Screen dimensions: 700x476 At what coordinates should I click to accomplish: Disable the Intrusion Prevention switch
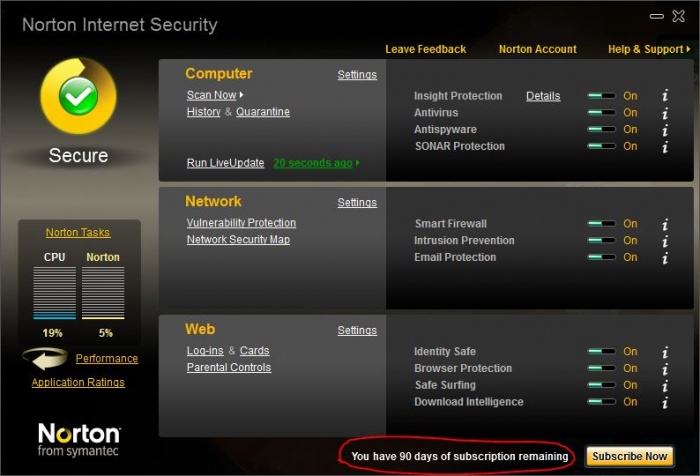[x=601, y=241]
